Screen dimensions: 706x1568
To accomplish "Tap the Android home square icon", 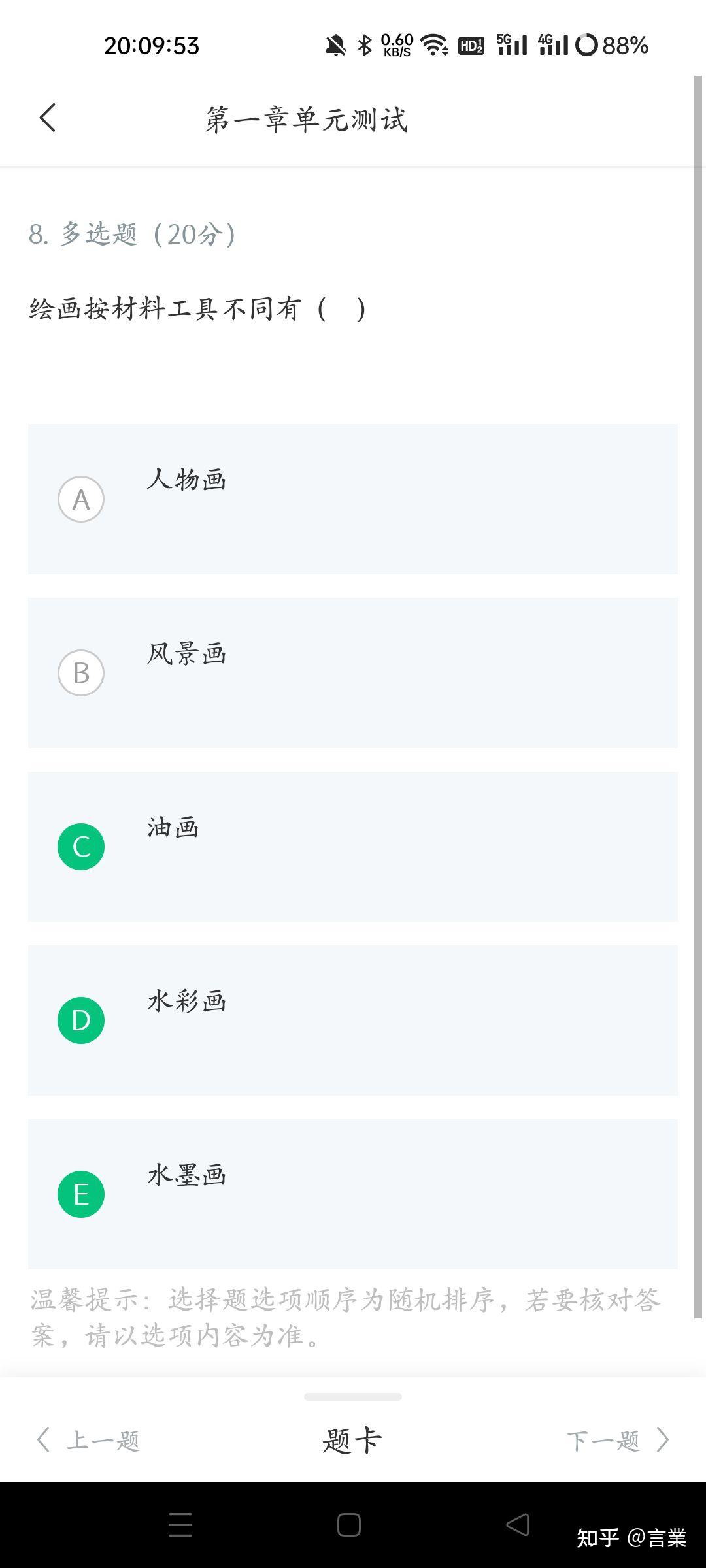I will pyautogui.click(x=349, y=1525).
